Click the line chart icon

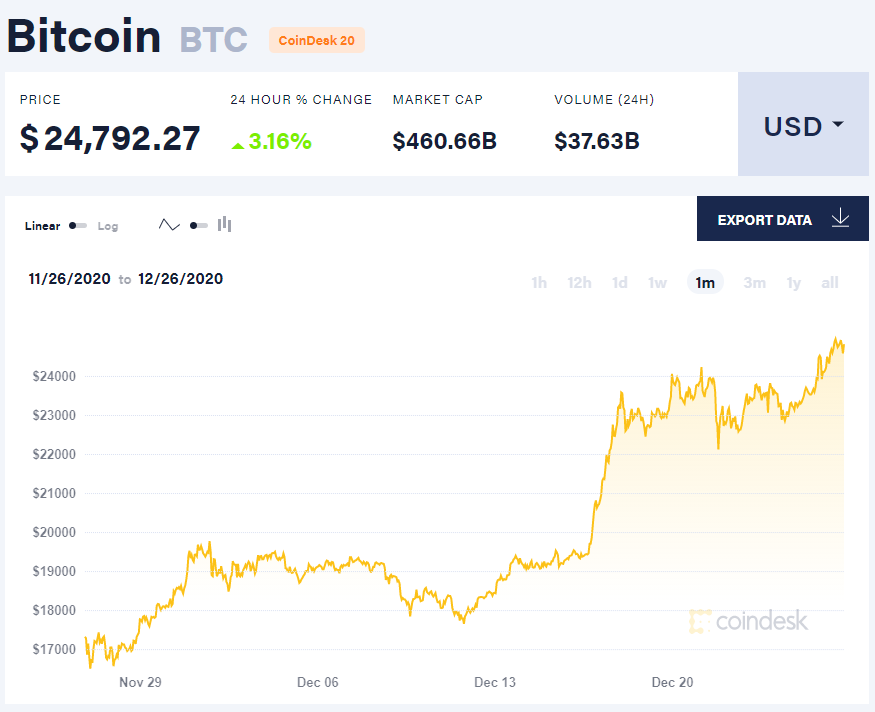(169, 225)
